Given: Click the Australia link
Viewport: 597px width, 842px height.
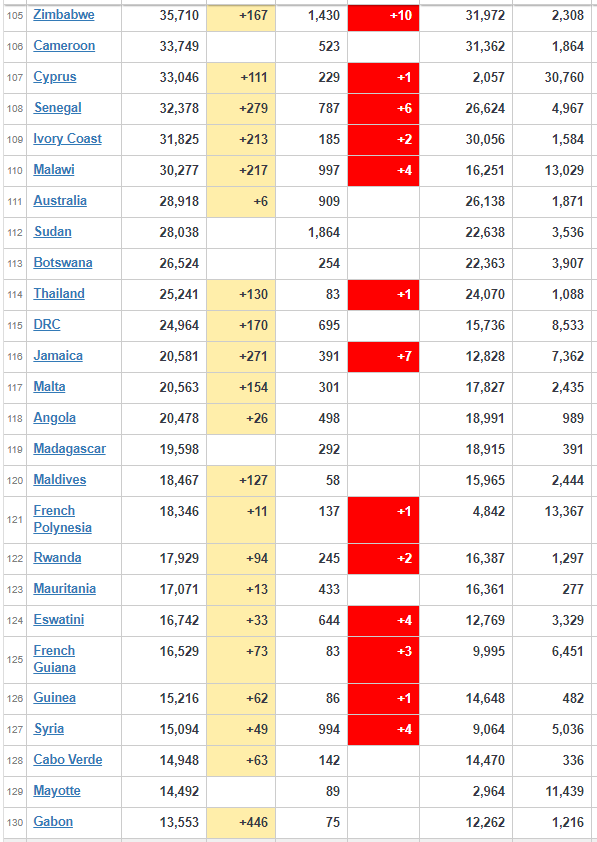Looking at the screenshot, I should click(60, 201).
